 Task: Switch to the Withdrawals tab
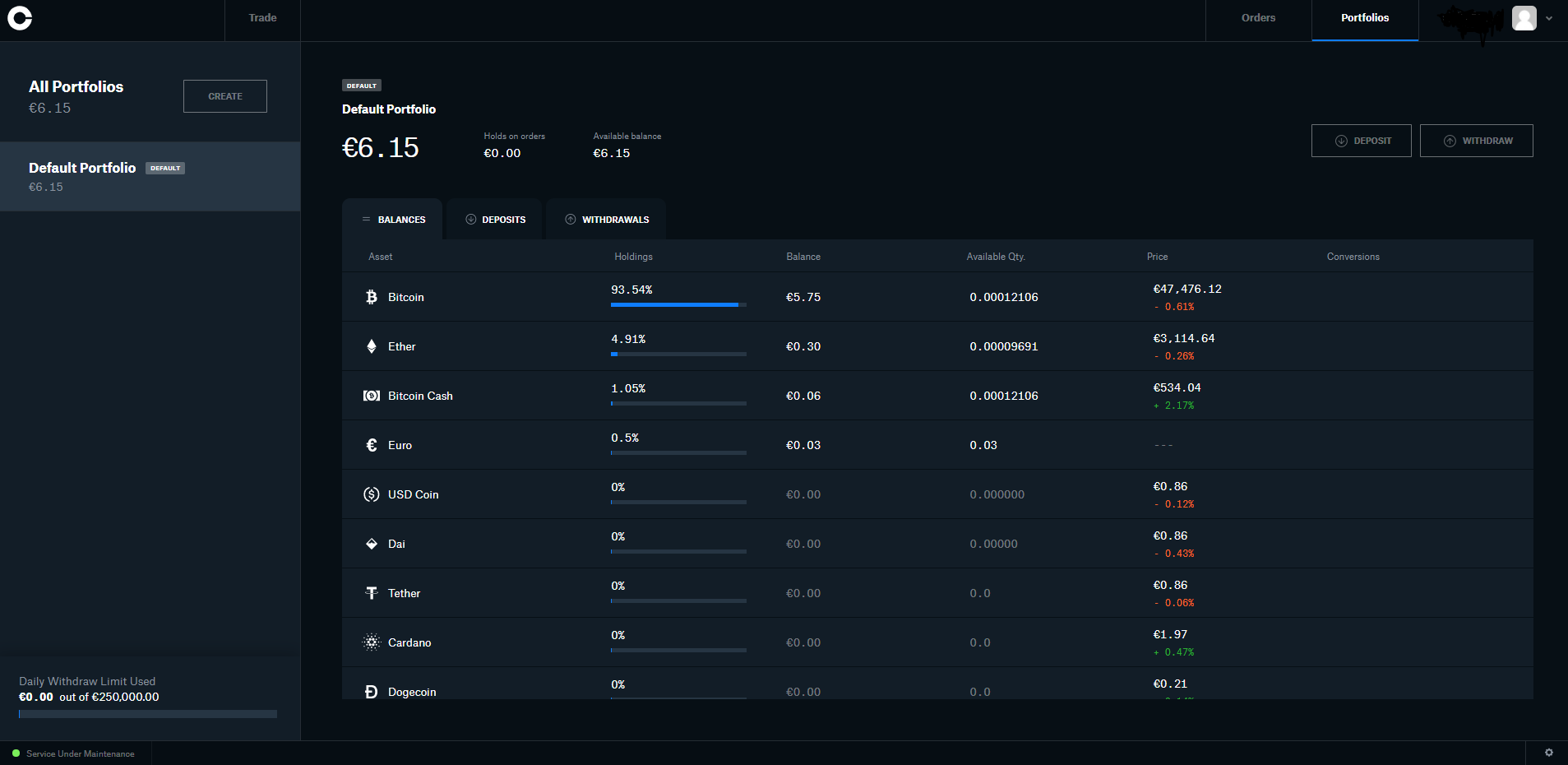(x=607, y=220)
